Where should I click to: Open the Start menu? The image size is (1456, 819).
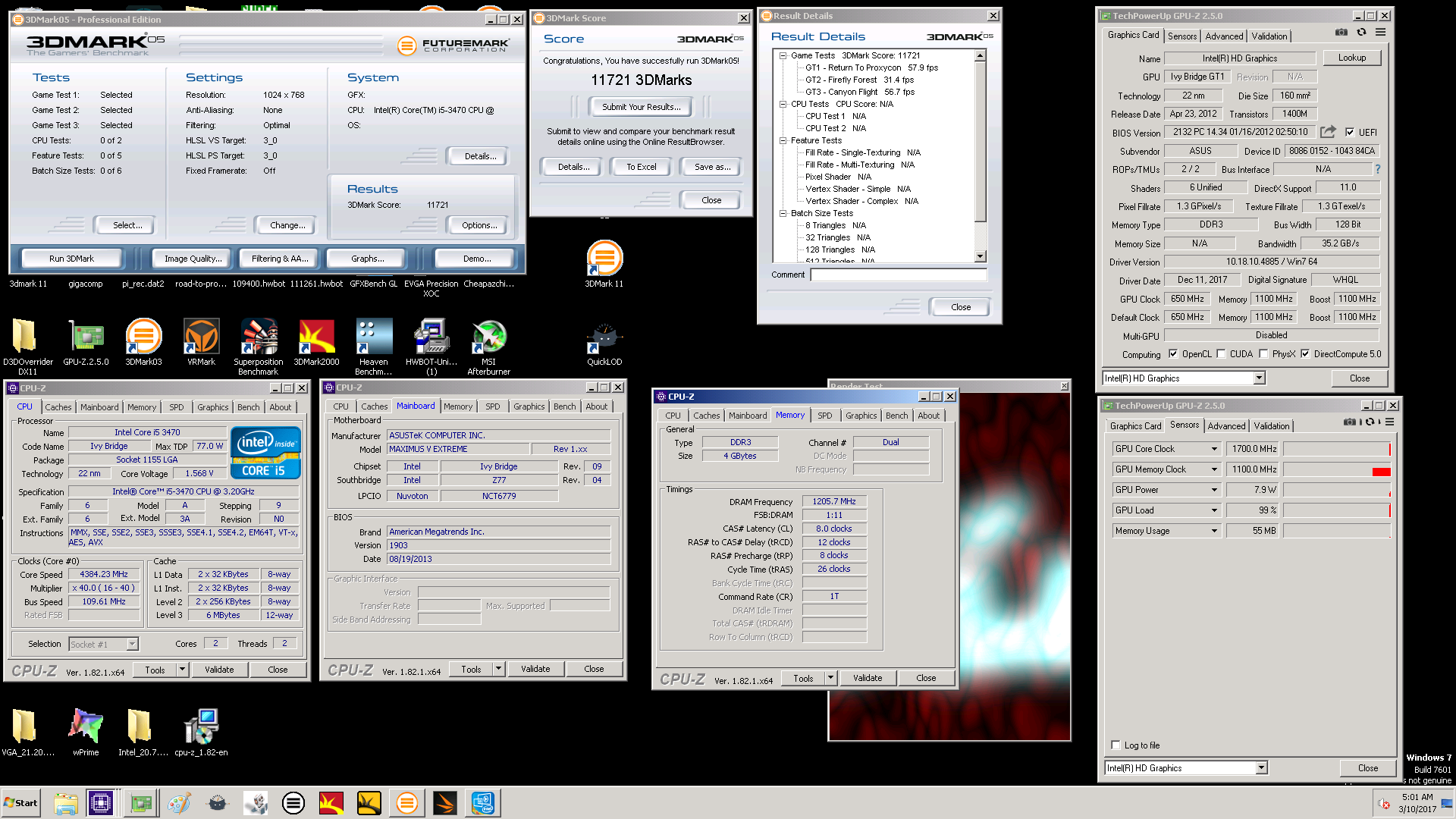20,803
